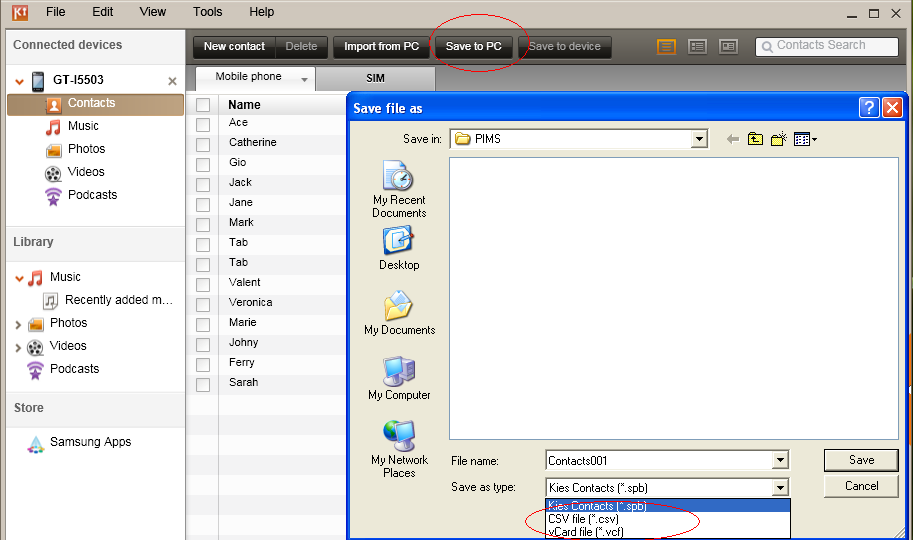The height and width of the screenshot is (540, 913).
Task: Open the Edit menu
Action: pyautogui.click(x=102, y=12)
